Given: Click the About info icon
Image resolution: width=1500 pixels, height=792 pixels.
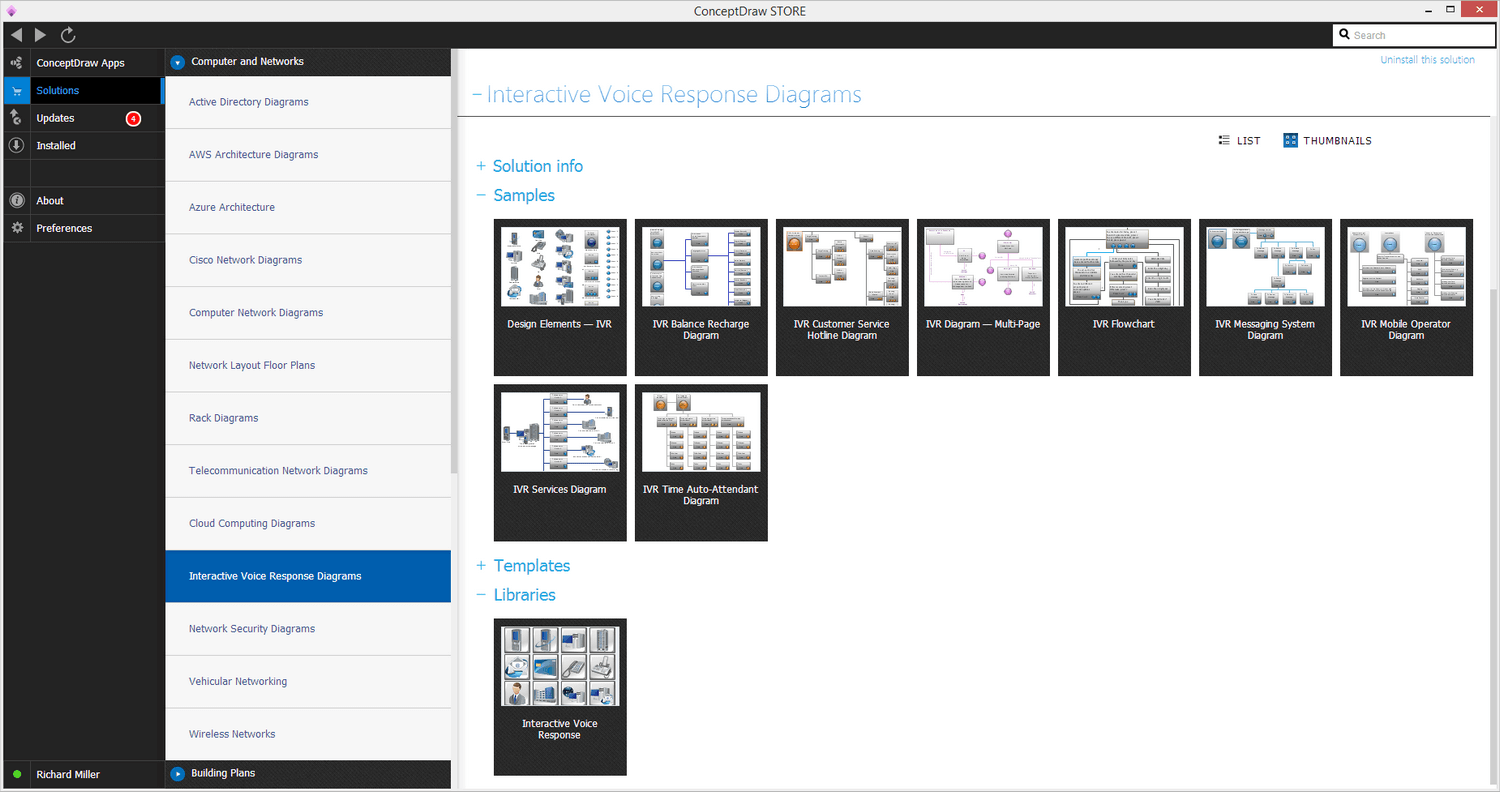Looking at the screenshot, I should click(x=16, y=201).
